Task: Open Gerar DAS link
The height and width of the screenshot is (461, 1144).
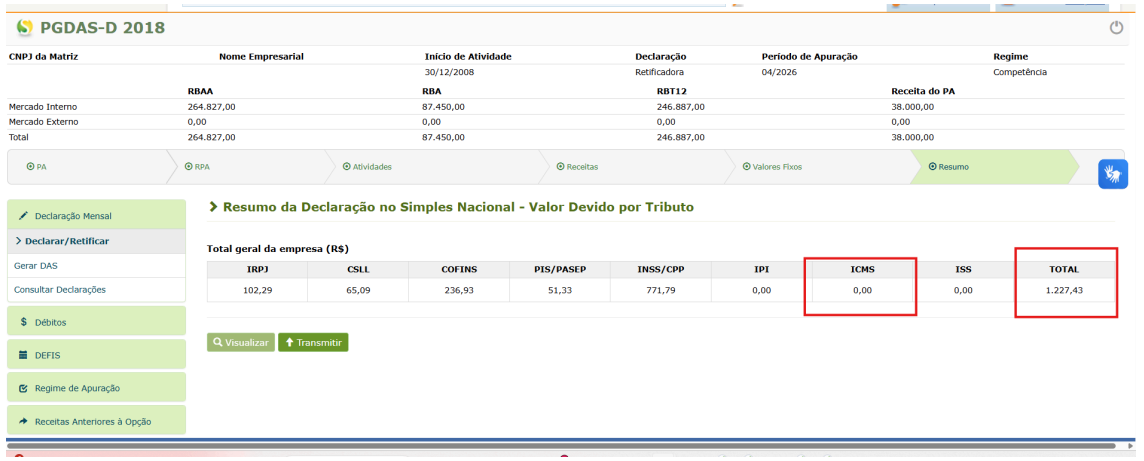Action: pyautogui.click(x=34, y=266)
